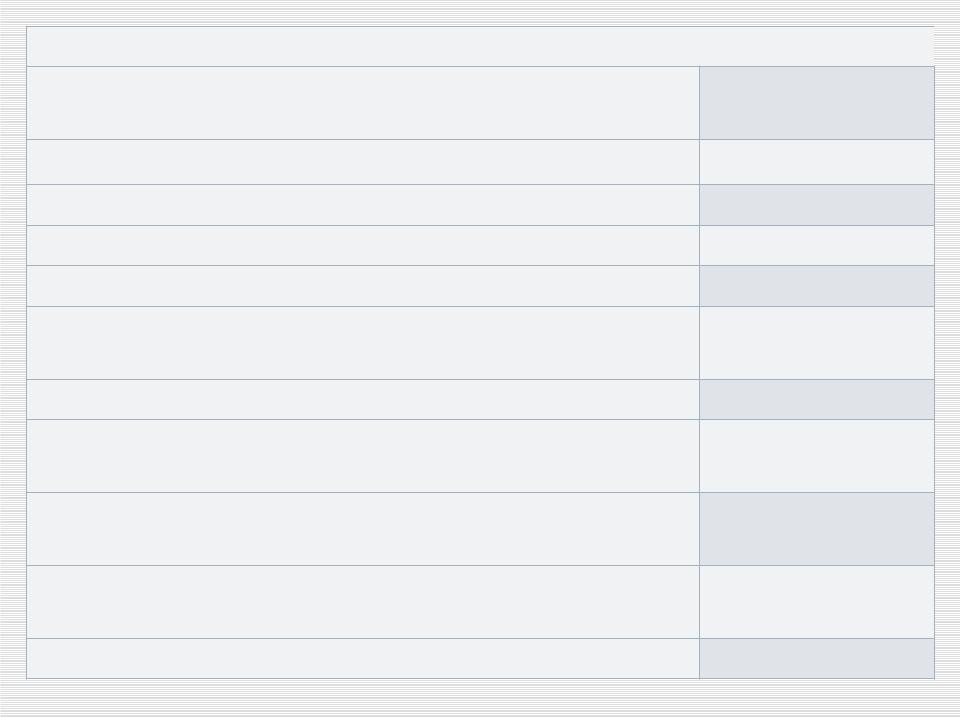Select shaded right cell in fifth body row
960x717 pixels.
pyautogui.click(x=817, y=286)
